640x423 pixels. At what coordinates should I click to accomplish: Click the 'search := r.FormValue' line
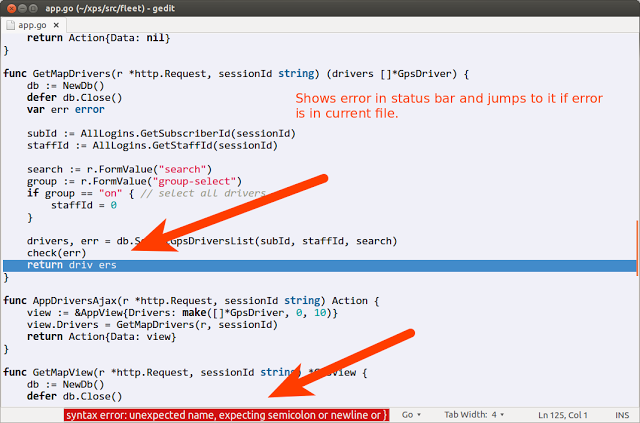120,169
